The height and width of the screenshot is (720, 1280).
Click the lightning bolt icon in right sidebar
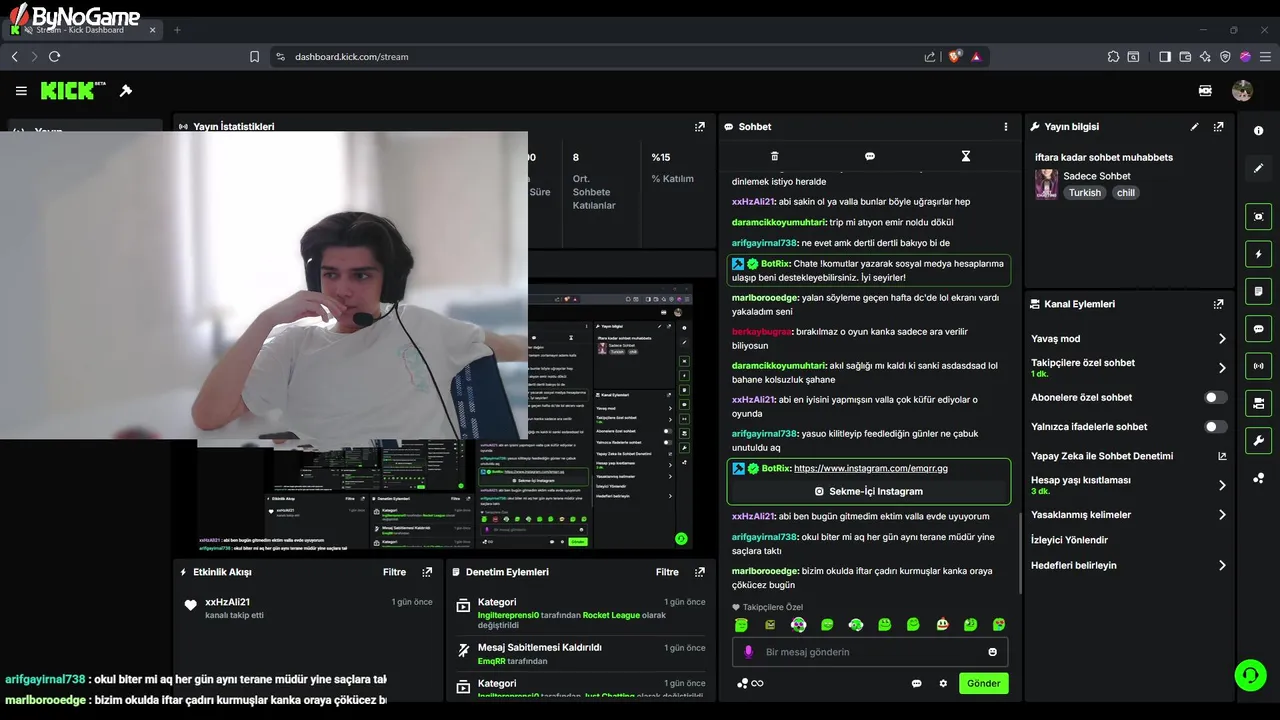(x=1258, y=254)
